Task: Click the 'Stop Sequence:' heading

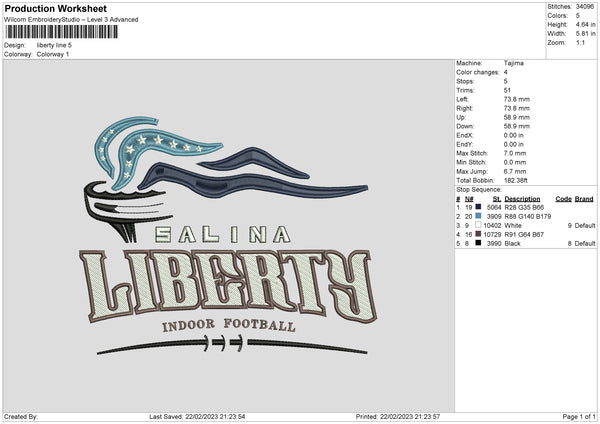Action: 478,189
